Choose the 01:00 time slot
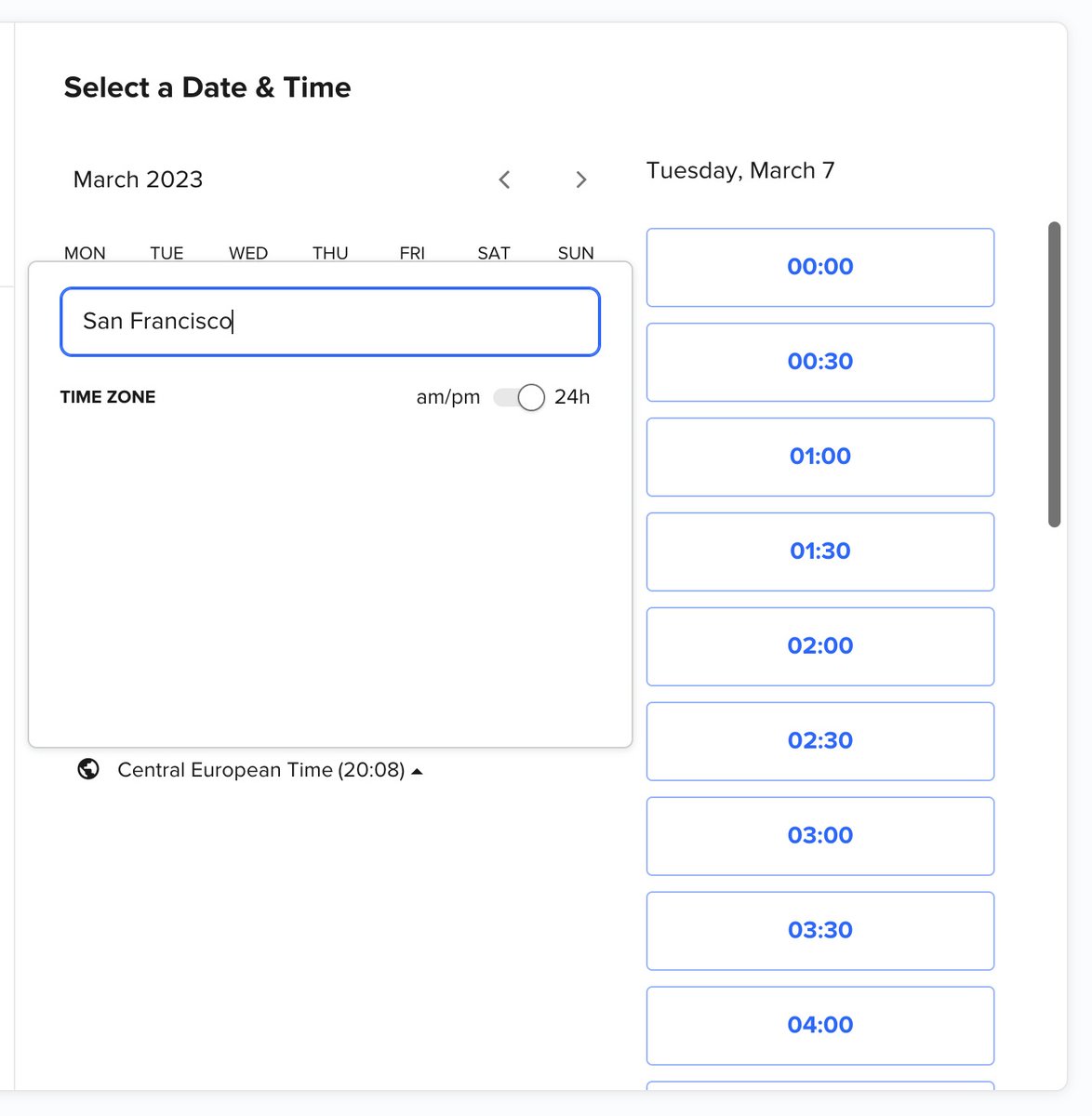Screen dimensions: 1092x1116 coord(820,457)
